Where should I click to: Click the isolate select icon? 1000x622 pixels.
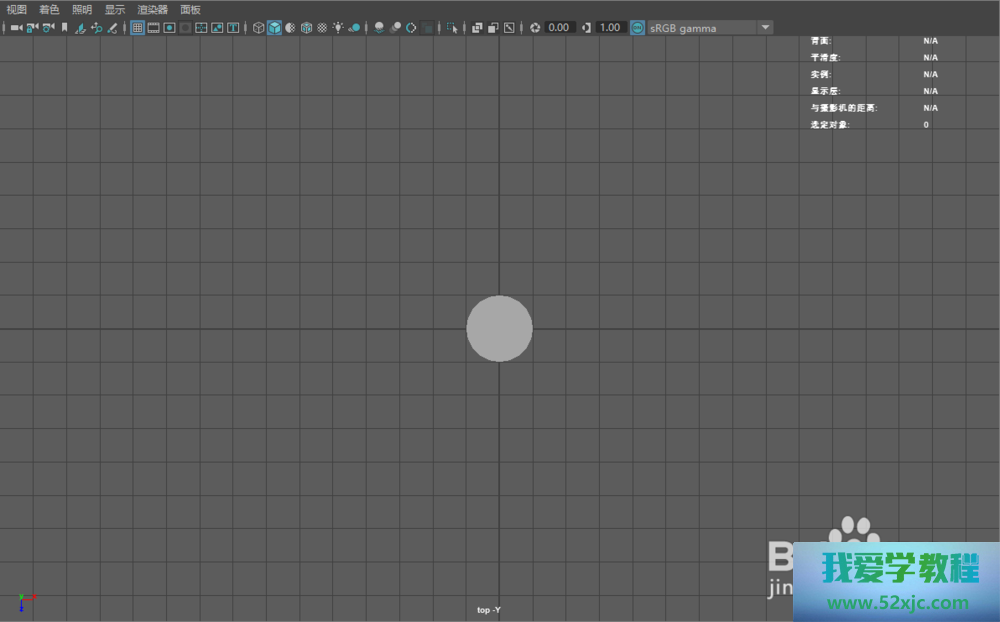coord(453,28)
